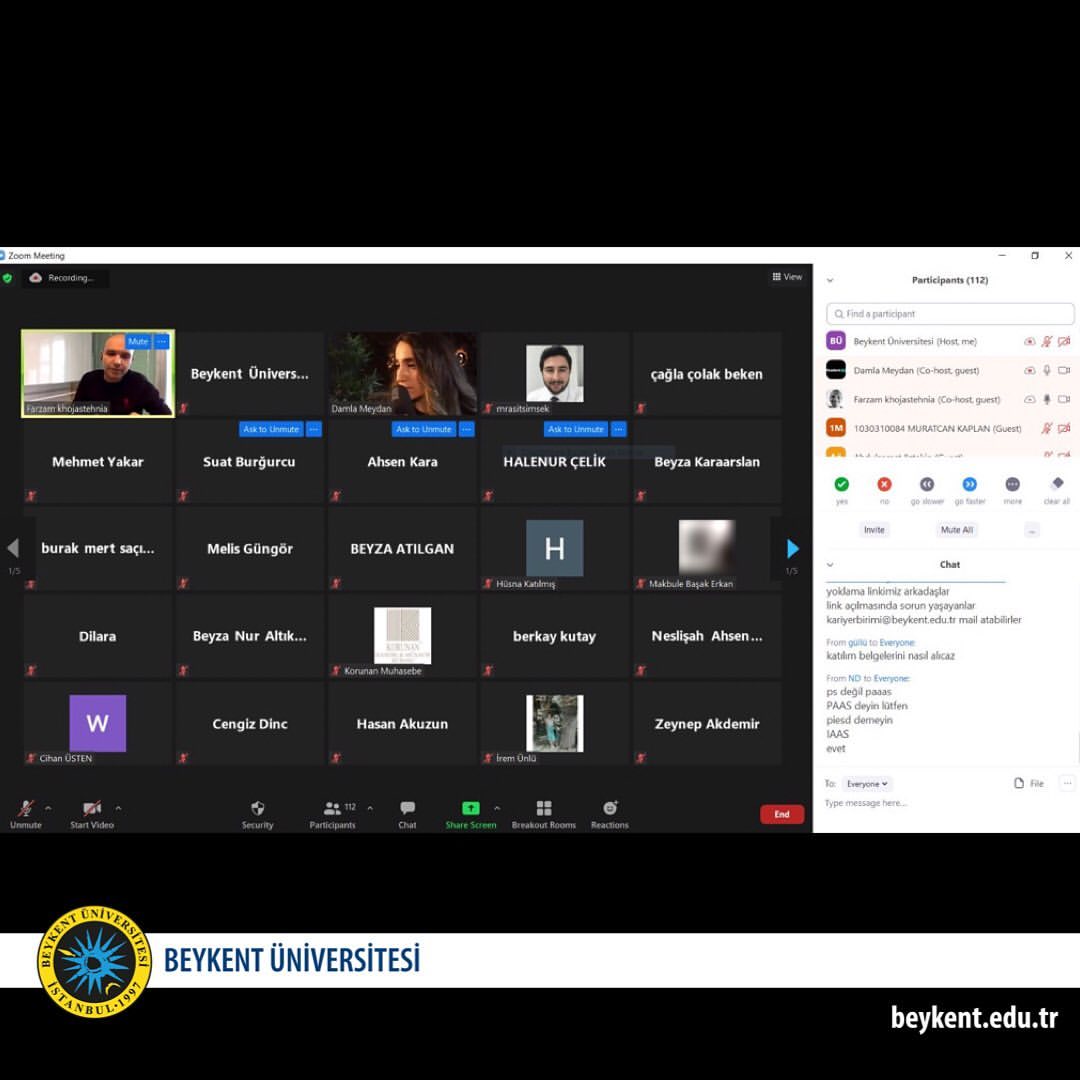
Task: Collapse the Participants panel chevron
Action: click(x=830, y=280)
